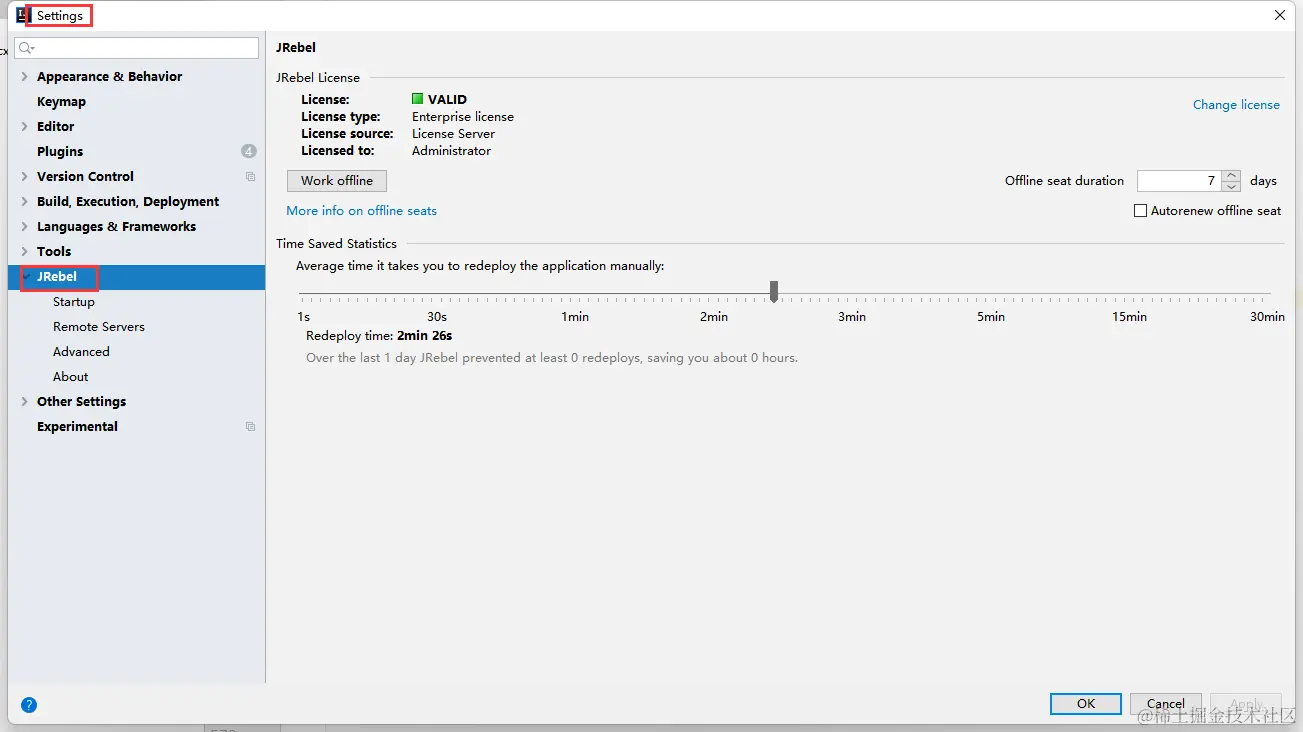Expand the Appearance & Behavior section
This screenshot has height=732, width=1303.
pos(25,76)
